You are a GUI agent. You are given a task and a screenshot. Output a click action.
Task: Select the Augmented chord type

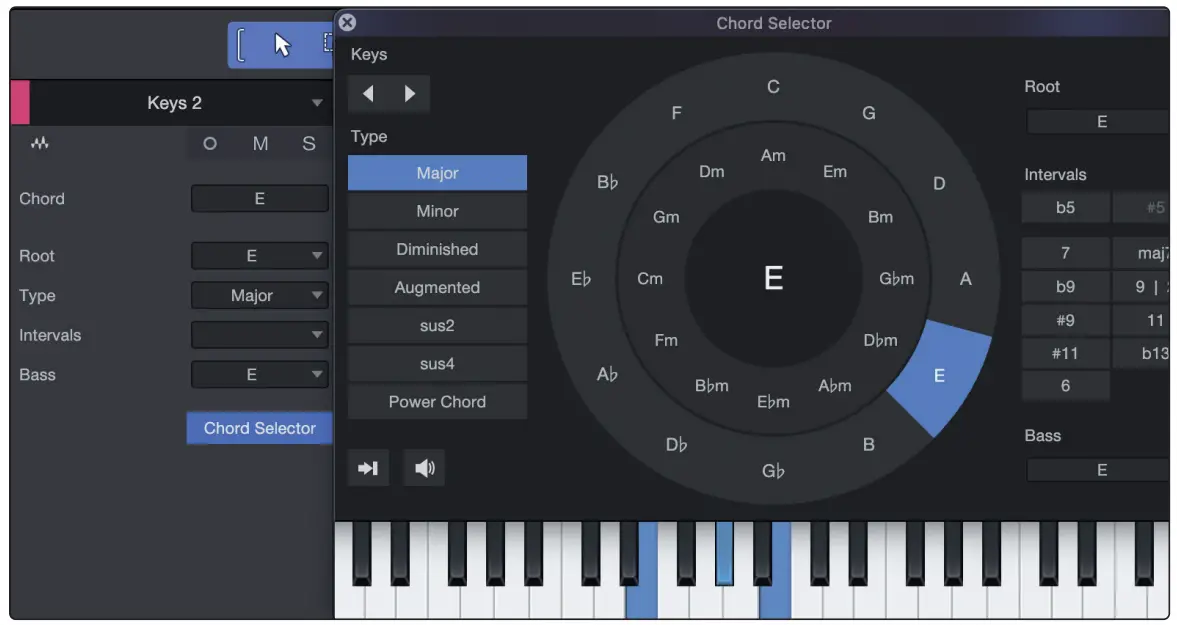[x=438, y=287]
